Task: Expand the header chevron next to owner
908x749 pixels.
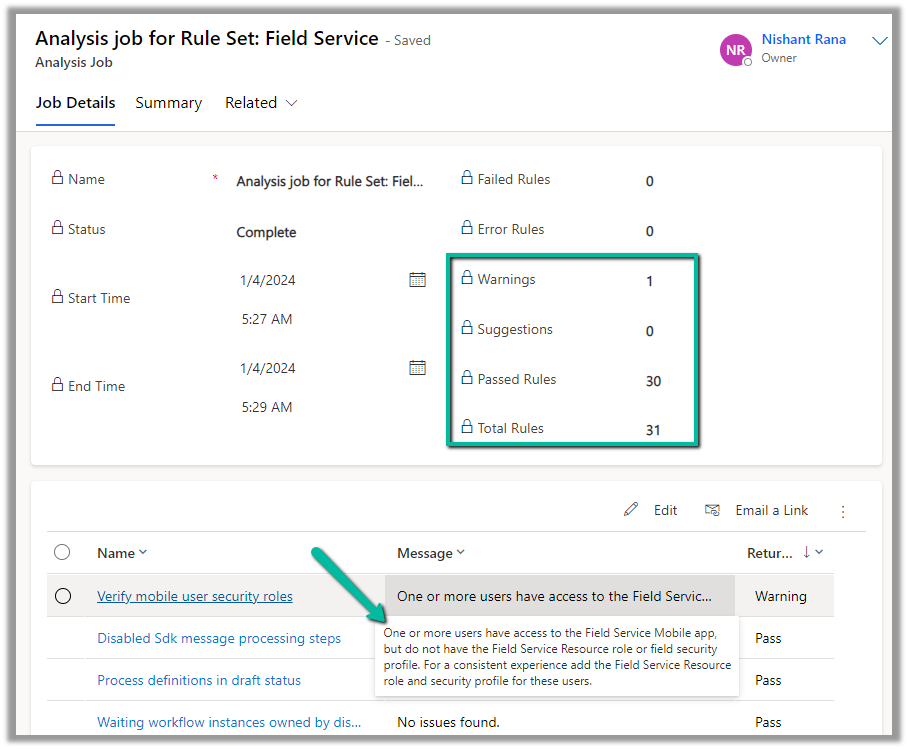Action: [880, 41]
